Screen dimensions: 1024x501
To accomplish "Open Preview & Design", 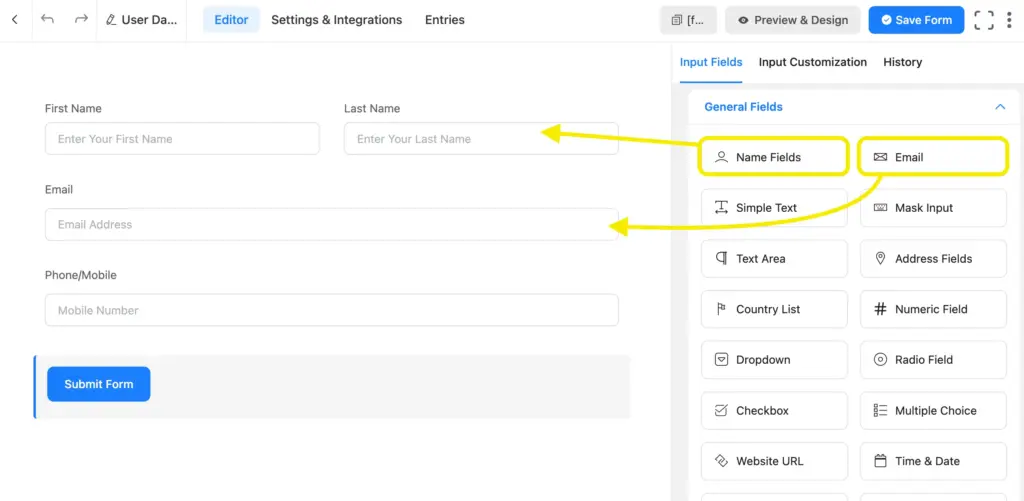I will point(792,20).
